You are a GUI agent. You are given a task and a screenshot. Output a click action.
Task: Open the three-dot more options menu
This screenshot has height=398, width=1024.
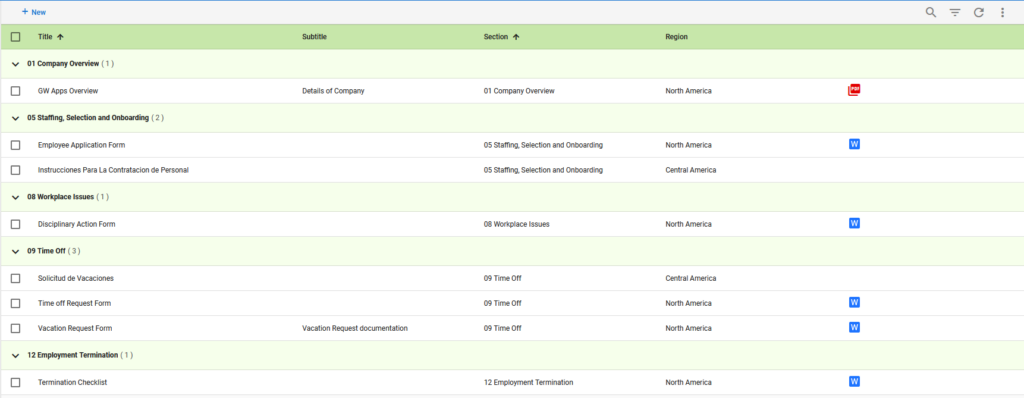[x=1002, y=12]
